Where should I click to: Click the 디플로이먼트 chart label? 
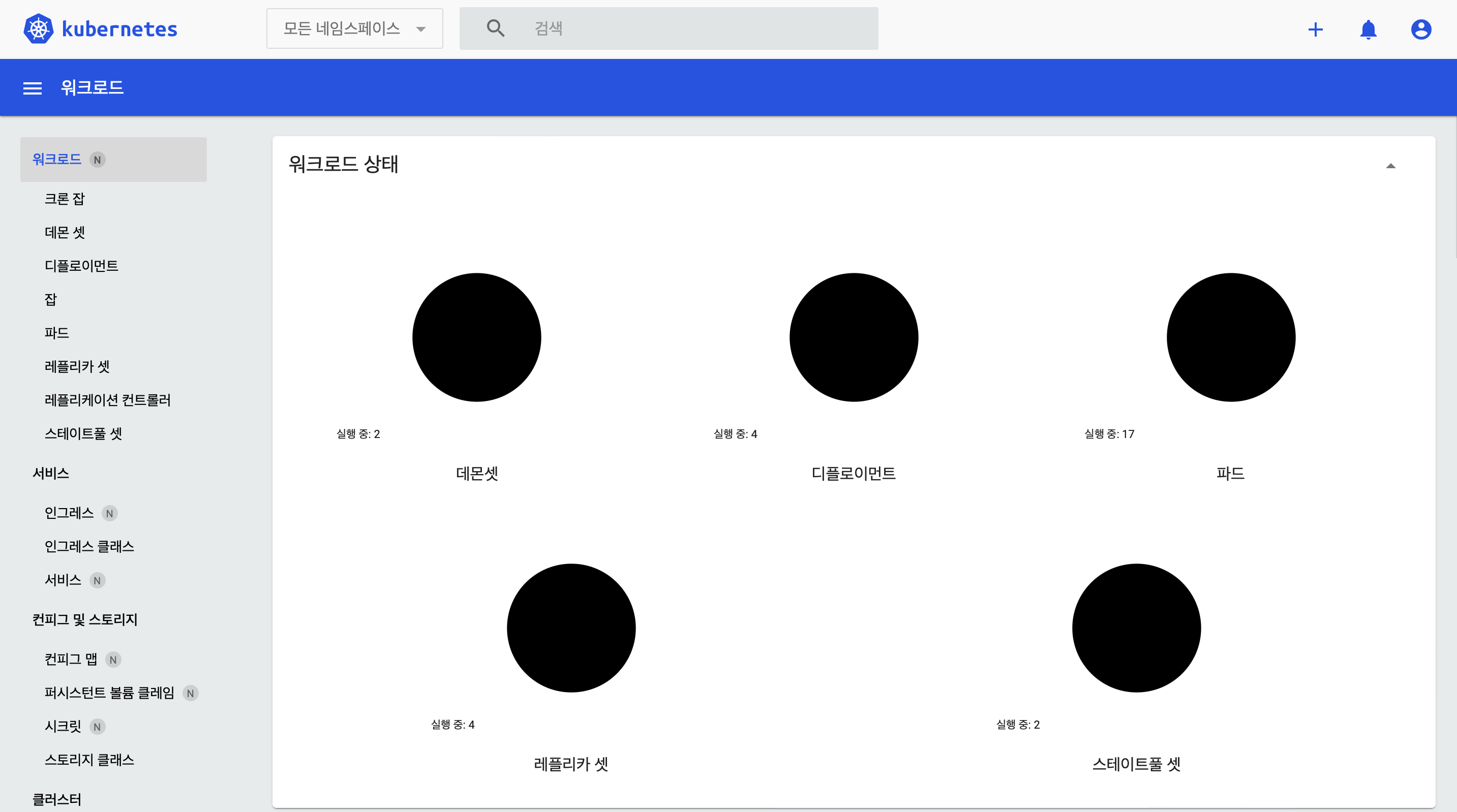[854, 473]
